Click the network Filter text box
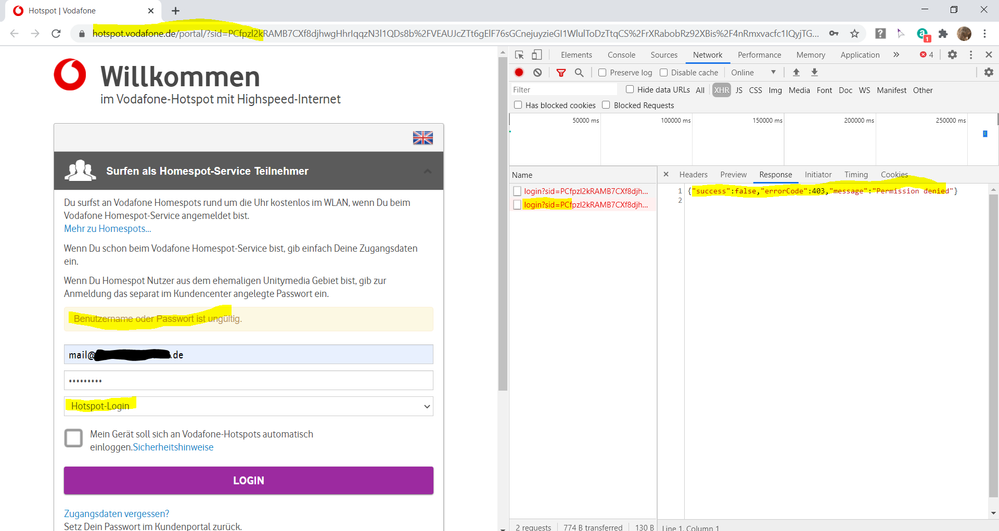This screenshot has height=531, width=999. (x=564, y=90)
